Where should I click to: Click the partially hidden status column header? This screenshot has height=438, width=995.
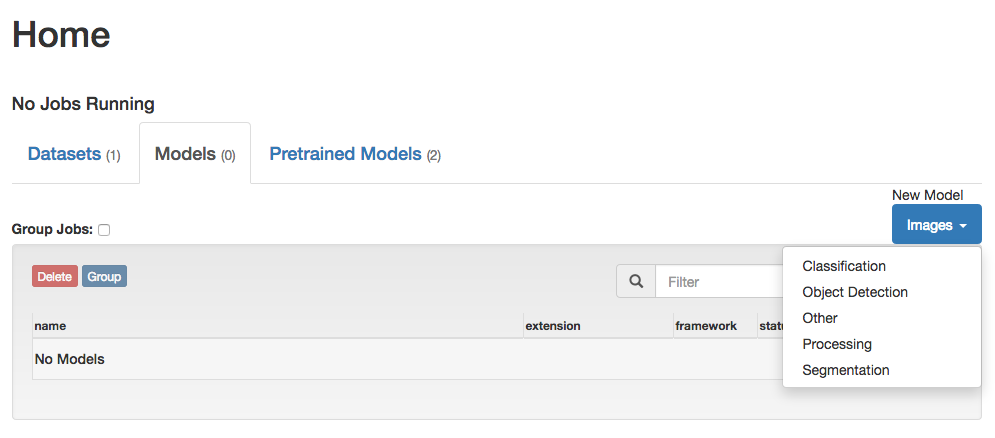770,326
